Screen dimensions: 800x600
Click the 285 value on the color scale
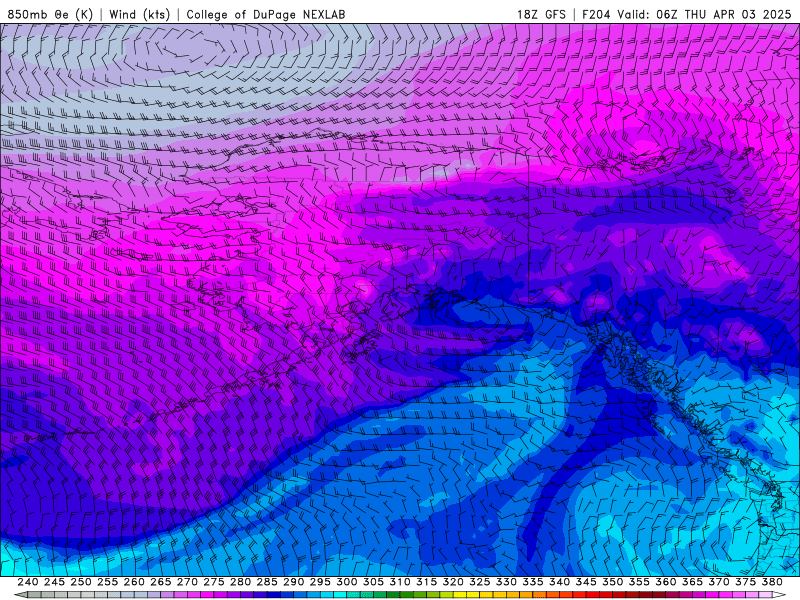[267, 582]
